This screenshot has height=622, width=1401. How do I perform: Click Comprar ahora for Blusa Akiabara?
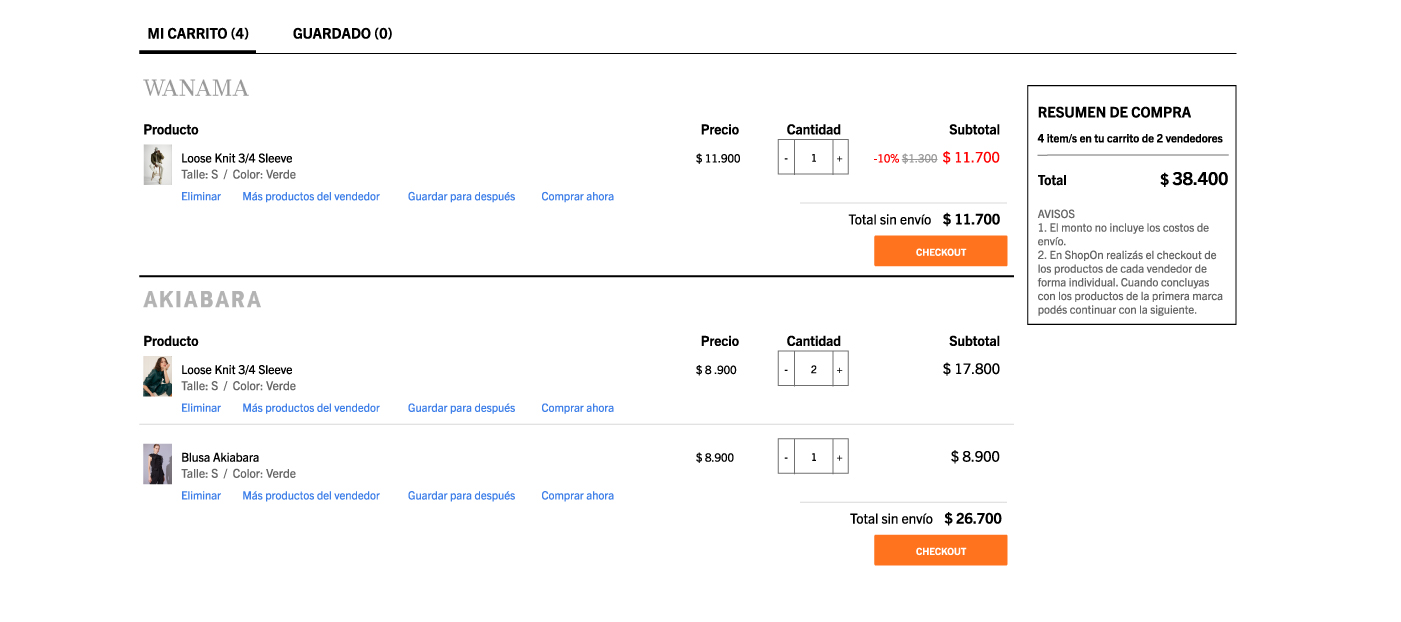tap(577, 496)
